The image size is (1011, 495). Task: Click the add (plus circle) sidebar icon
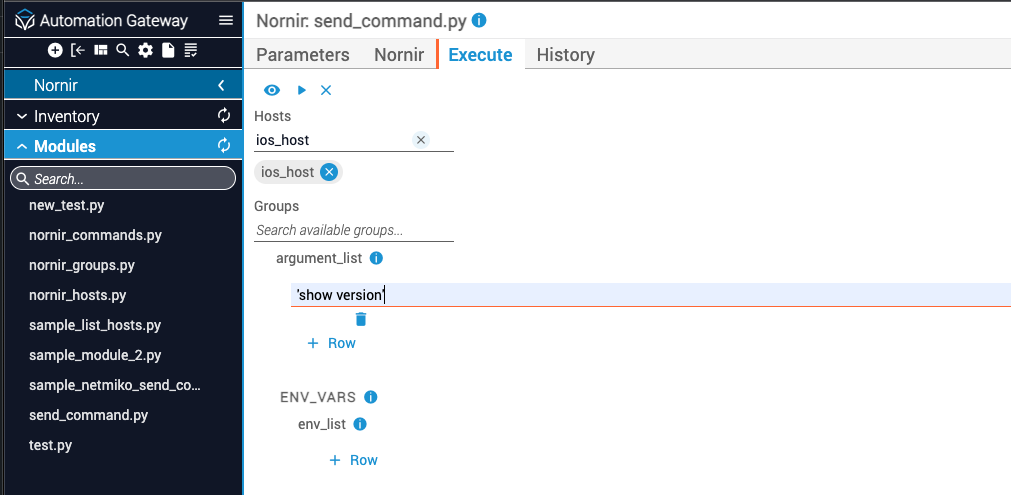pyautogui.click(x=55, y=50)
